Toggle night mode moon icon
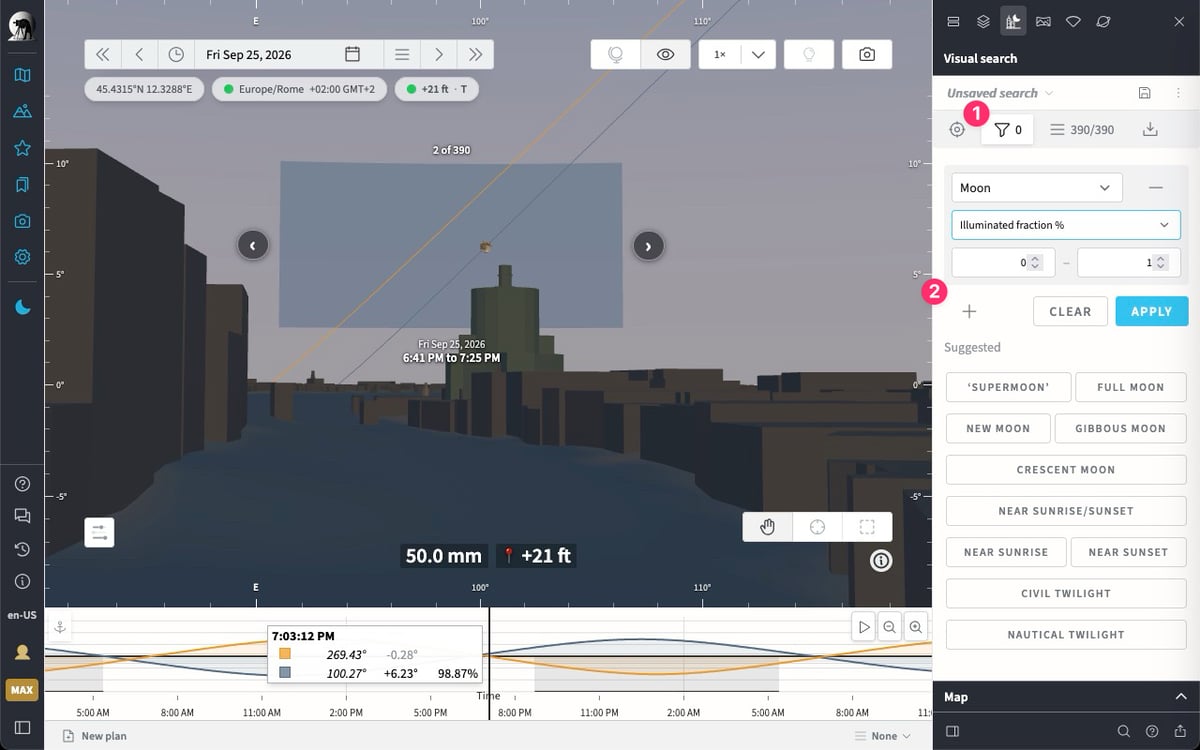Viewport: 1200px width, 750px height. click(x=22, y=307)
